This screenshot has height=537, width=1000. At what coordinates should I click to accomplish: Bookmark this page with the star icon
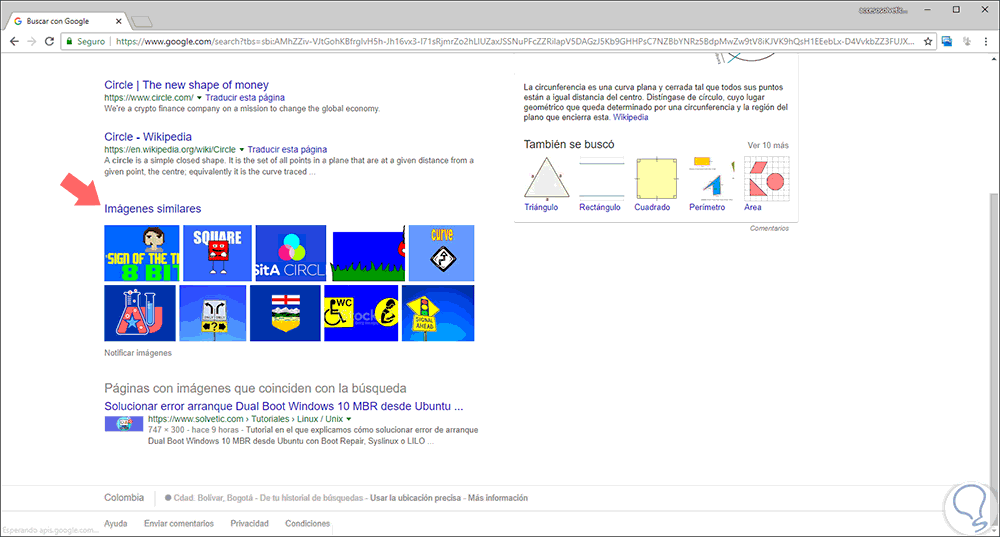[928, 41]
